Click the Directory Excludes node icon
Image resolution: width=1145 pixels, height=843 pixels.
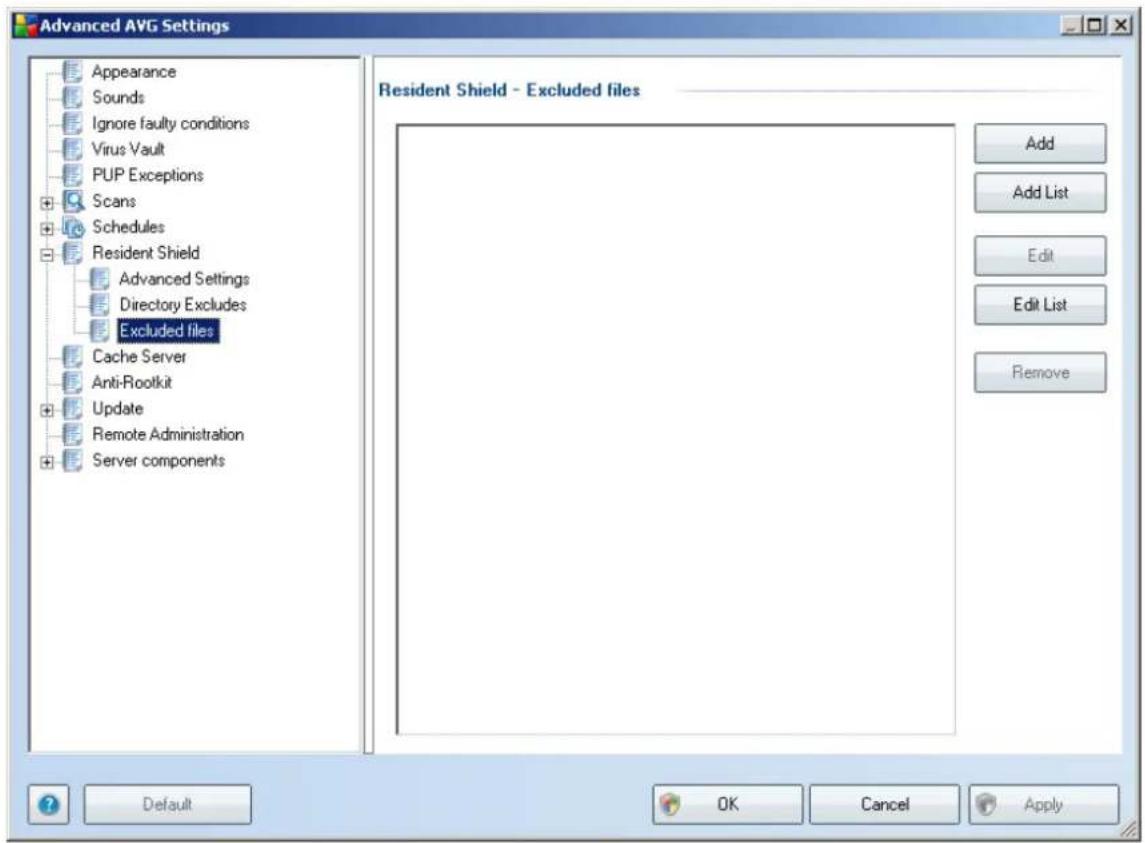coord(99,305)
